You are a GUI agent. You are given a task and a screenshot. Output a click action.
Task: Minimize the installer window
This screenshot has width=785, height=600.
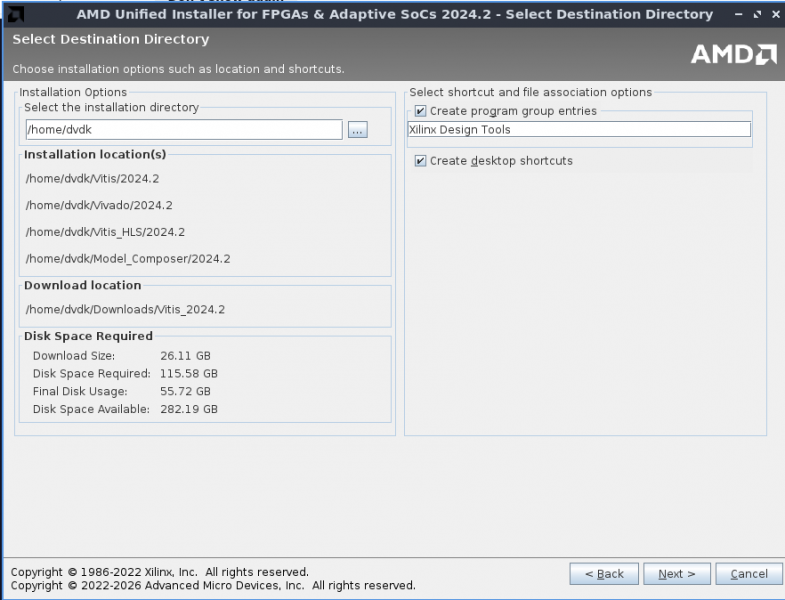pos(738,14)
